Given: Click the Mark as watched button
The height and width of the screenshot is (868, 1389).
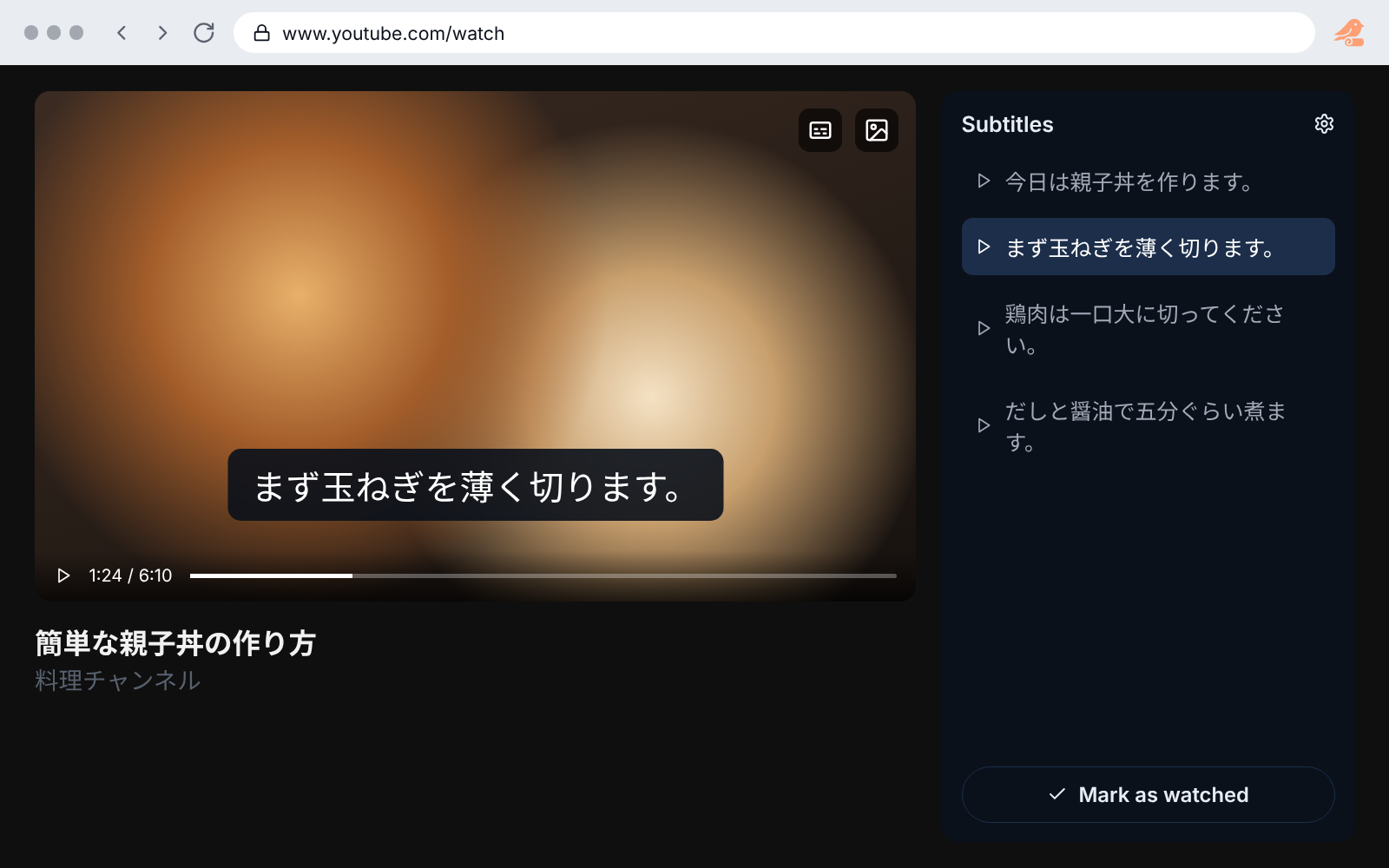Looking at the screenshot, I should coord(1148,794).
